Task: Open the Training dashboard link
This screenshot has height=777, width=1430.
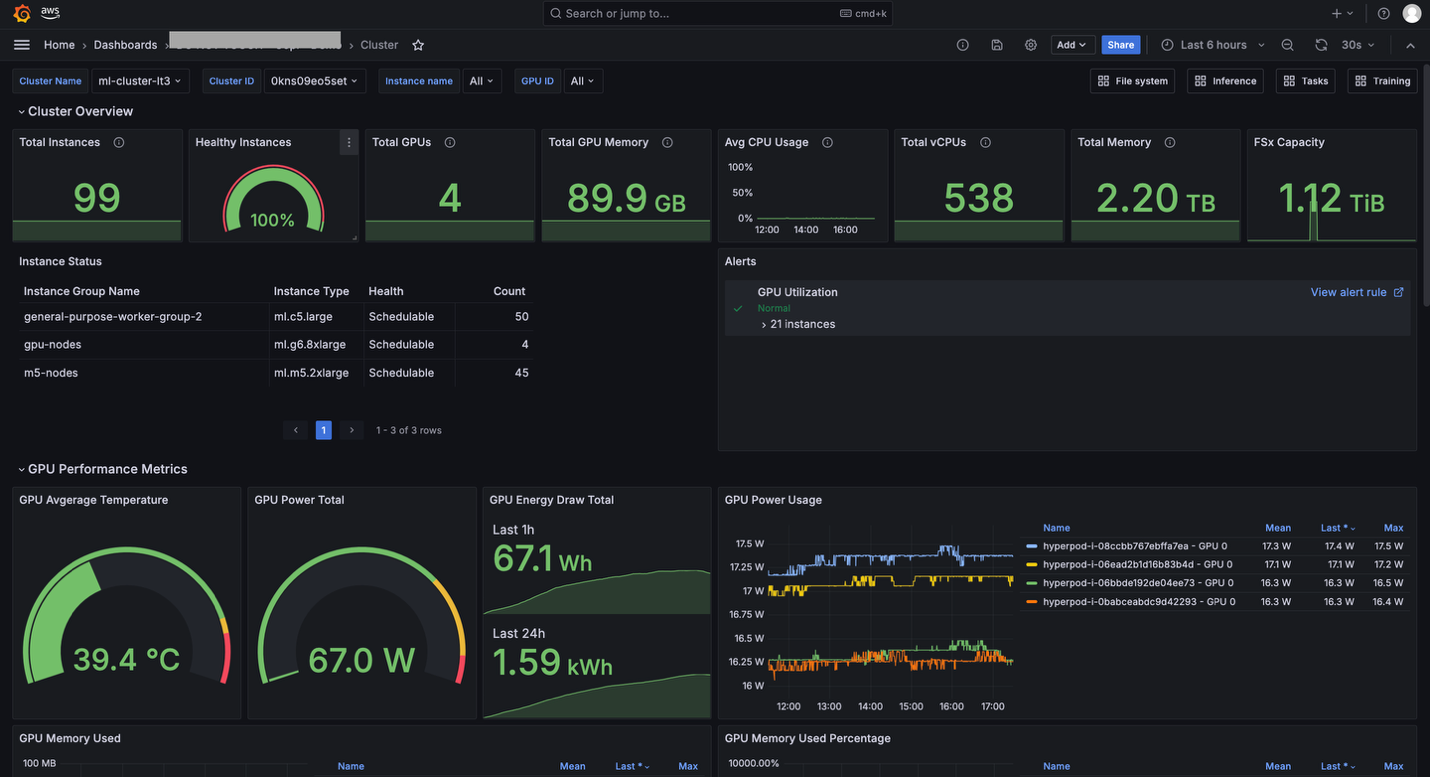Action: click(1382, 81)
